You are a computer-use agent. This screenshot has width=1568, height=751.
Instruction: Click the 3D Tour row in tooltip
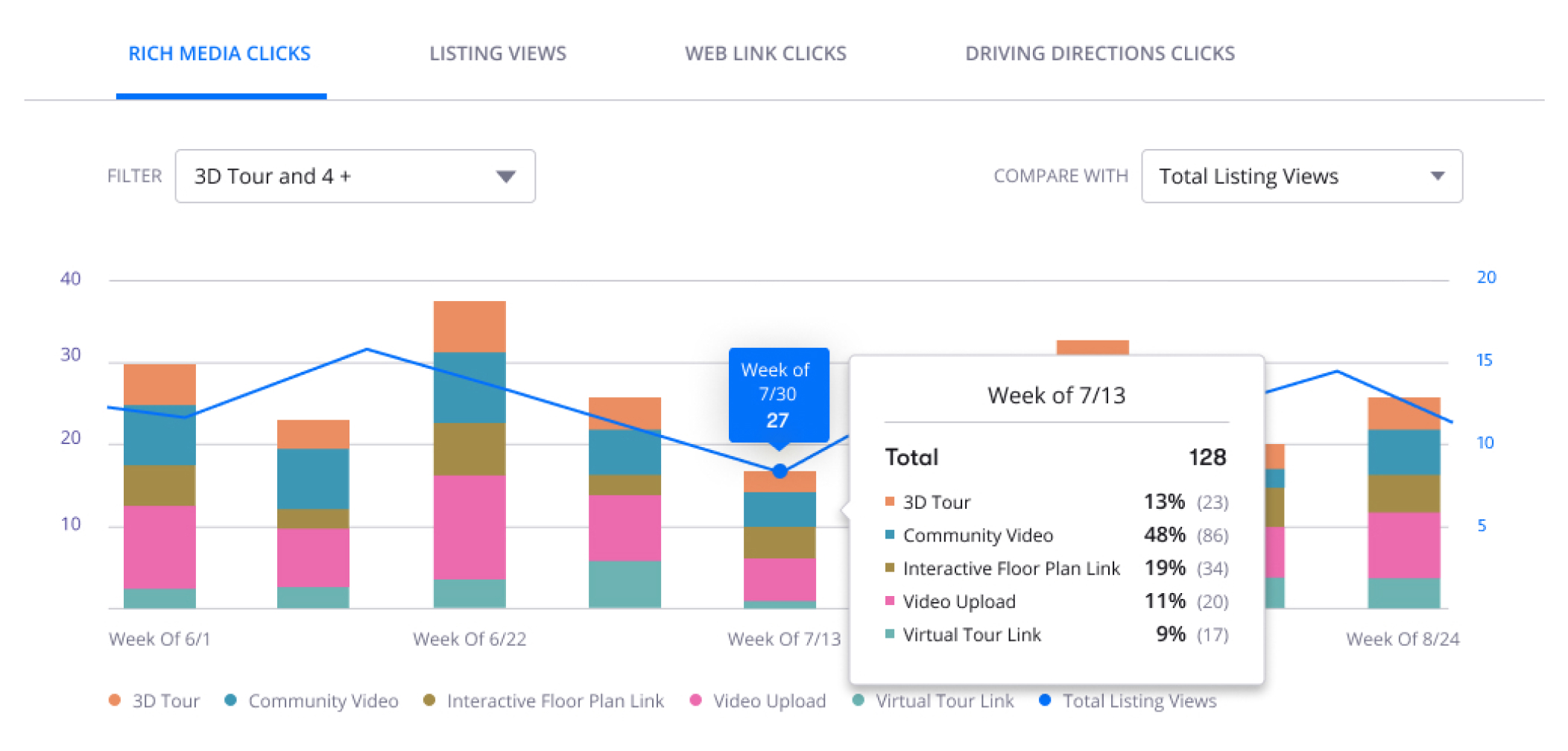[x=1055, y=502]
